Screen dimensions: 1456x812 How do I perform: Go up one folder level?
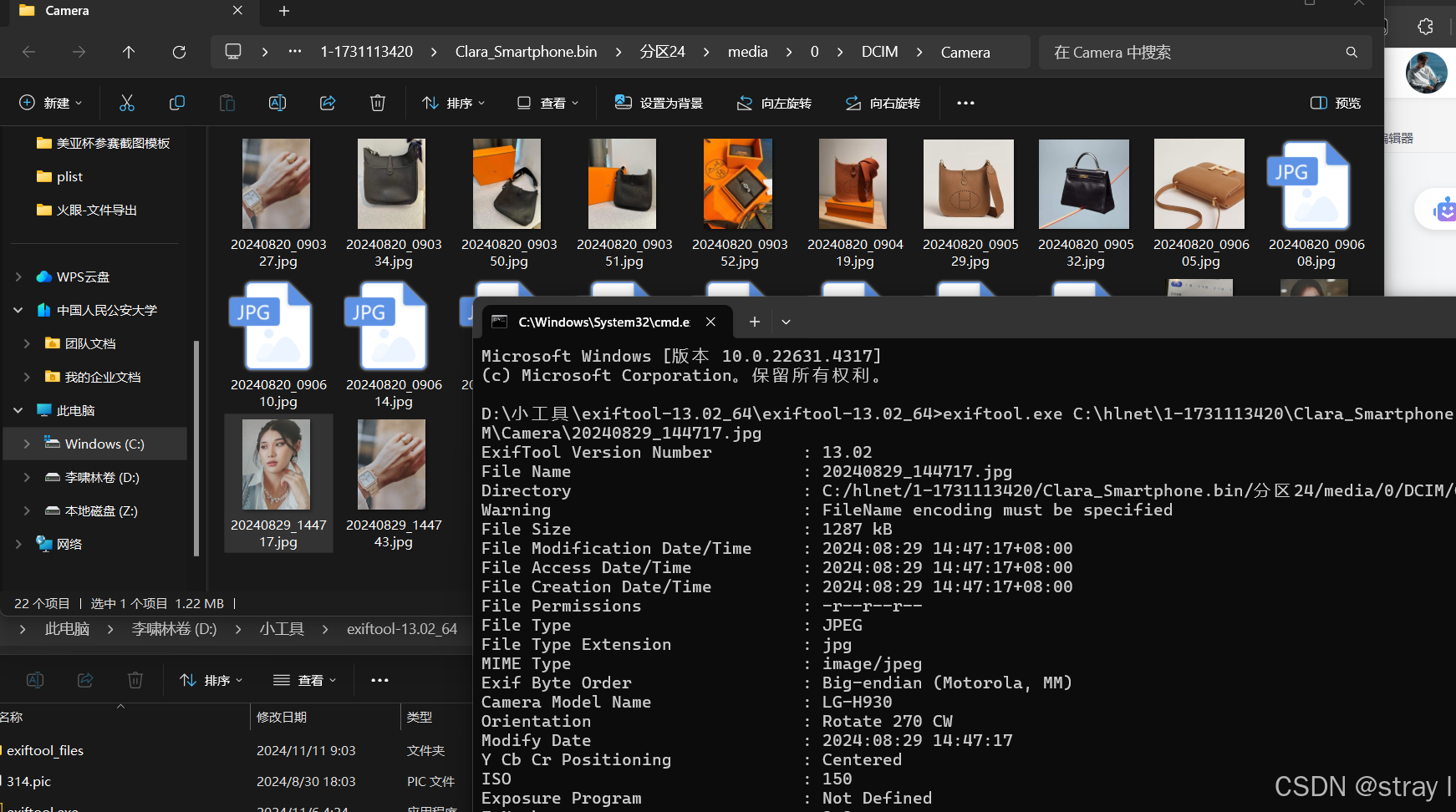pos(129,52)
